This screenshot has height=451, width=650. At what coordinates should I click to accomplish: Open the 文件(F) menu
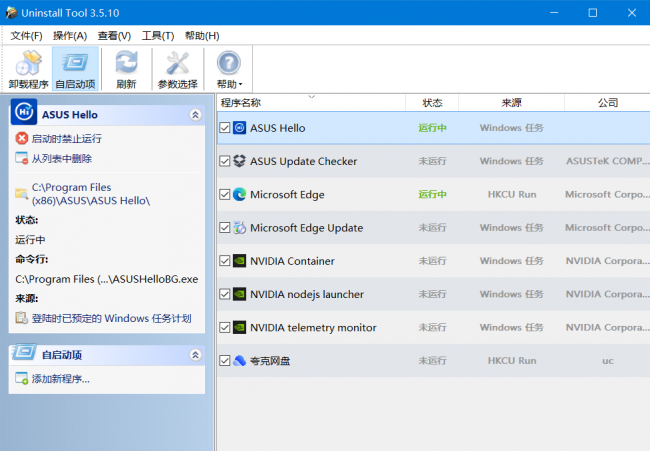(27, 36)
